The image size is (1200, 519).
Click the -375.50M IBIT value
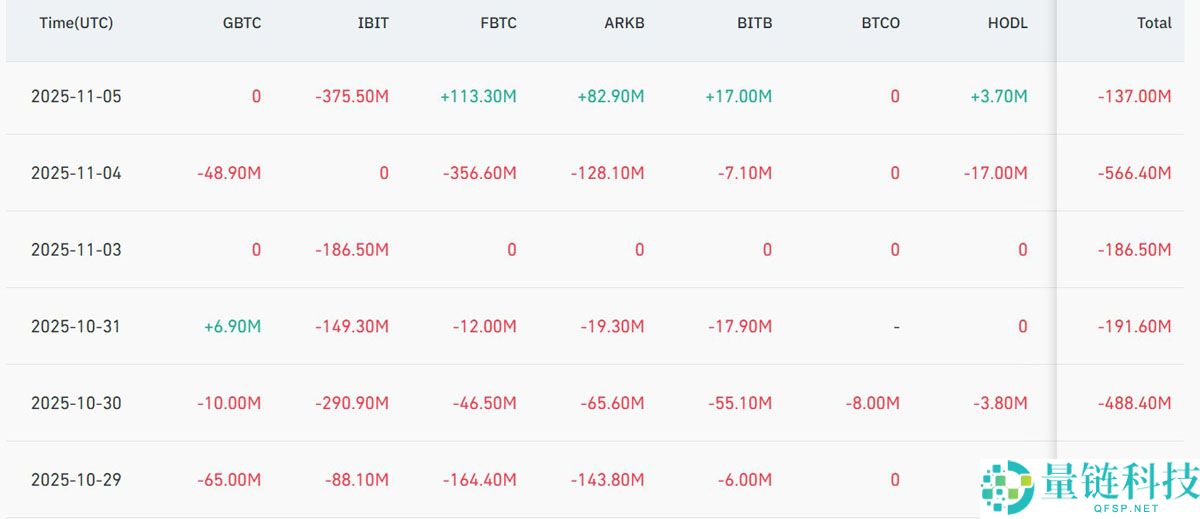(351, 97)
